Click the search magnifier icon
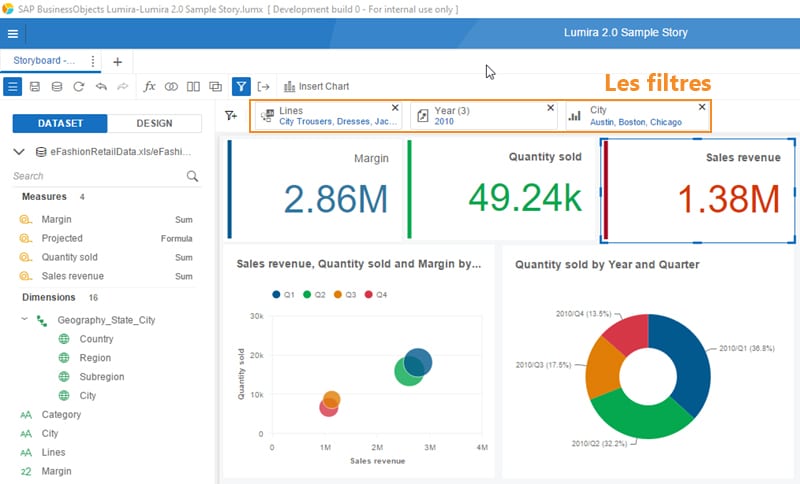Image resolution: width=800 pixels, height=484 pixels. pos(192,176)
